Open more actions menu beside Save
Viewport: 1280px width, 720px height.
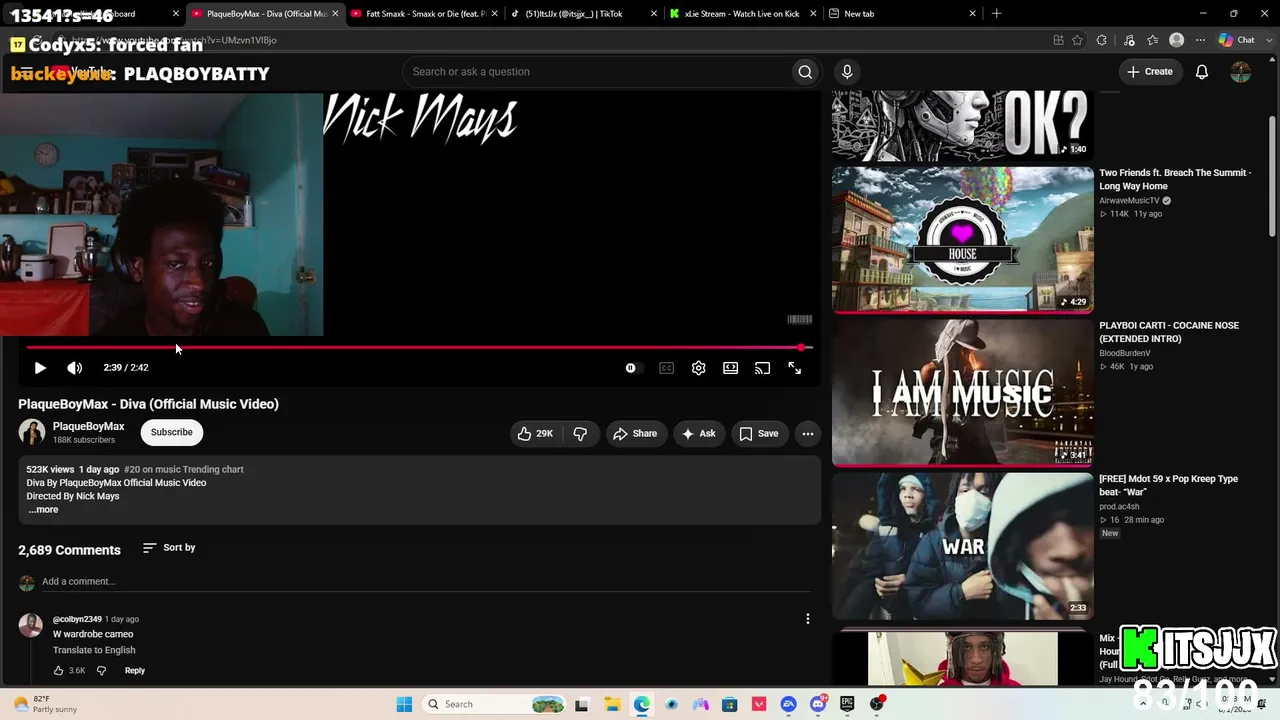point(808,433)
